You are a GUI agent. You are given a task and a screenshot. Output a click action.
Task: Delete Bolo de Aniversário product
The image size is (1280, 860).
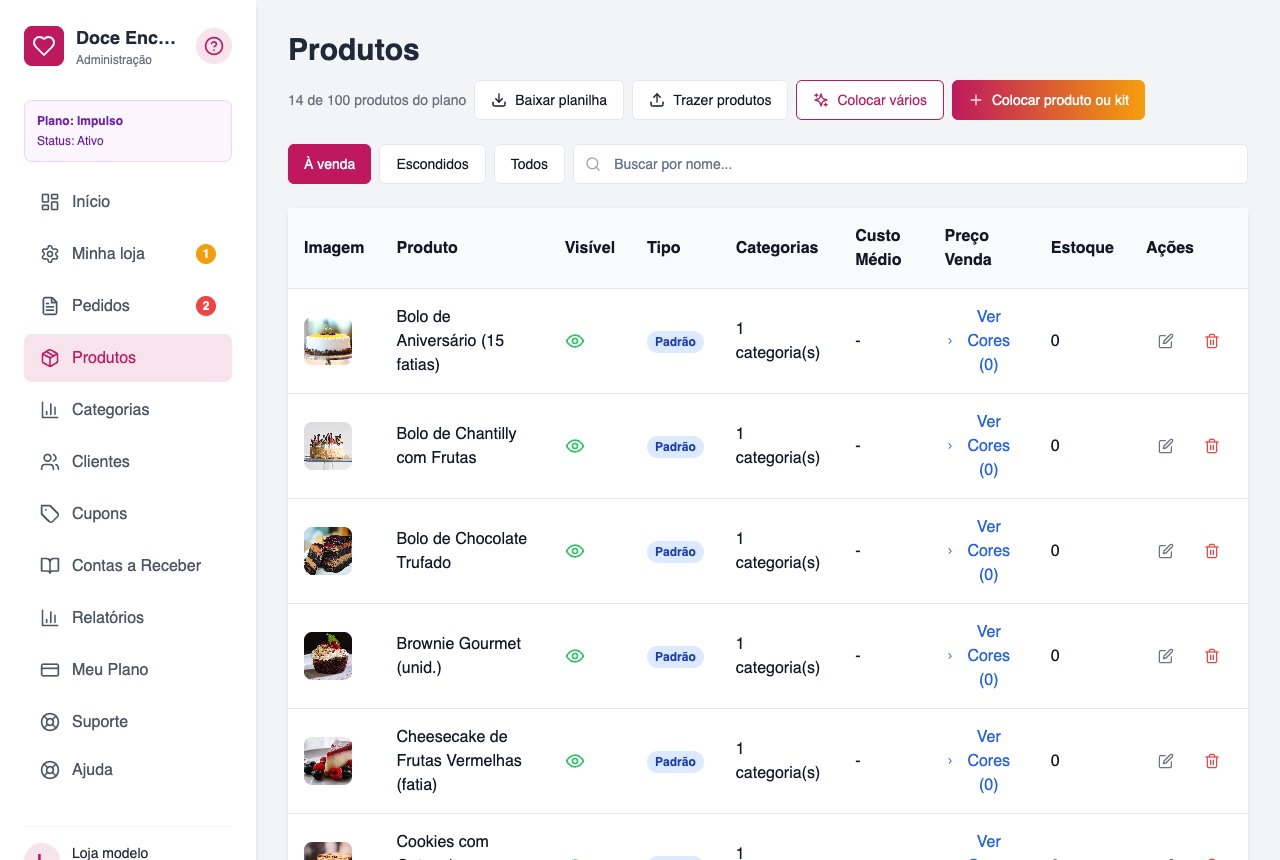click(x=1212, y=341)
